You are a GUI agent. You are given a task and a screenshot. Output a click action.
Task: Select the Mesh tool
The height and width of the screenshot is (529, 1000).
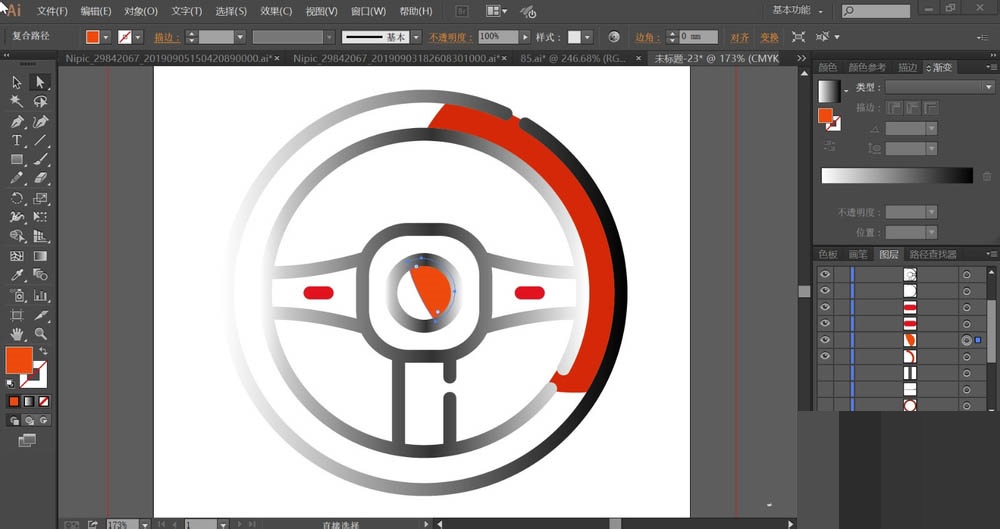(17, 256)
